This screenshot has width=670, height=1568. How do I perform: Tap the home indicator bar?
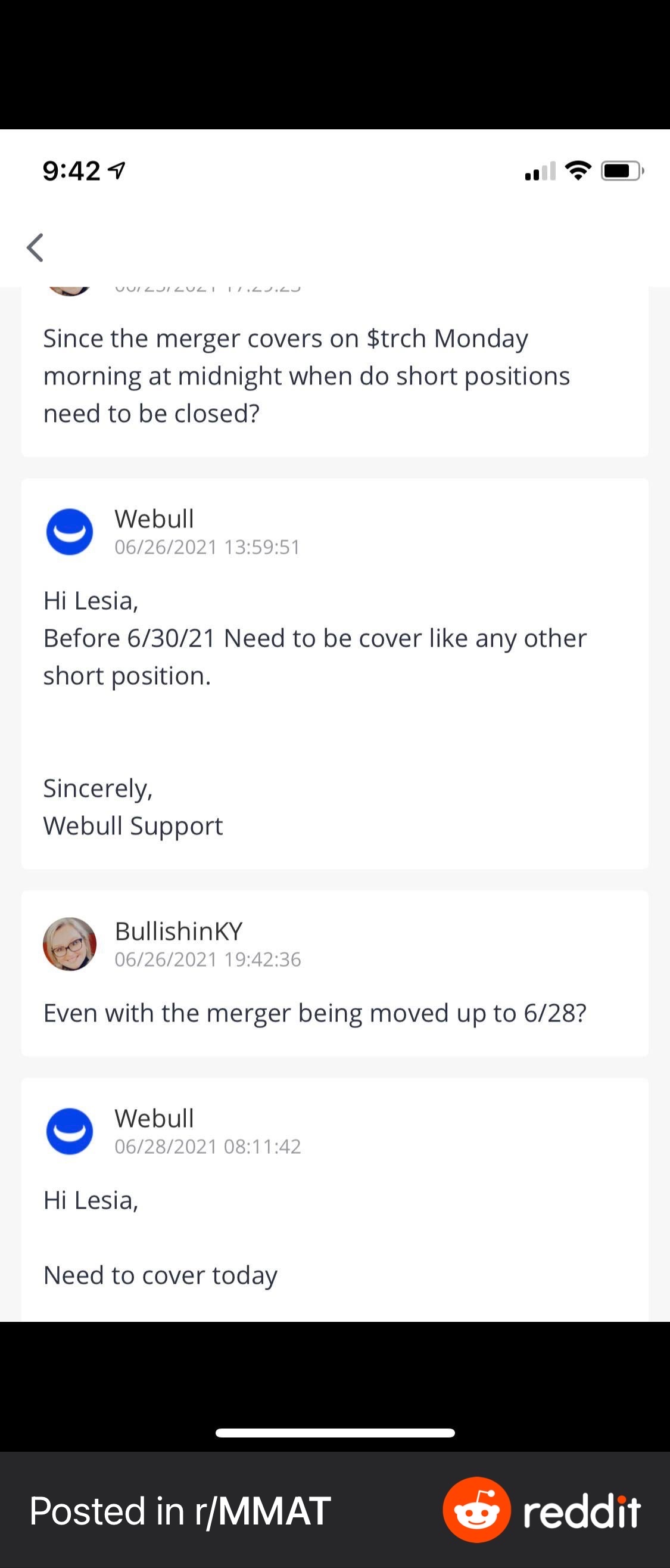335,1433
